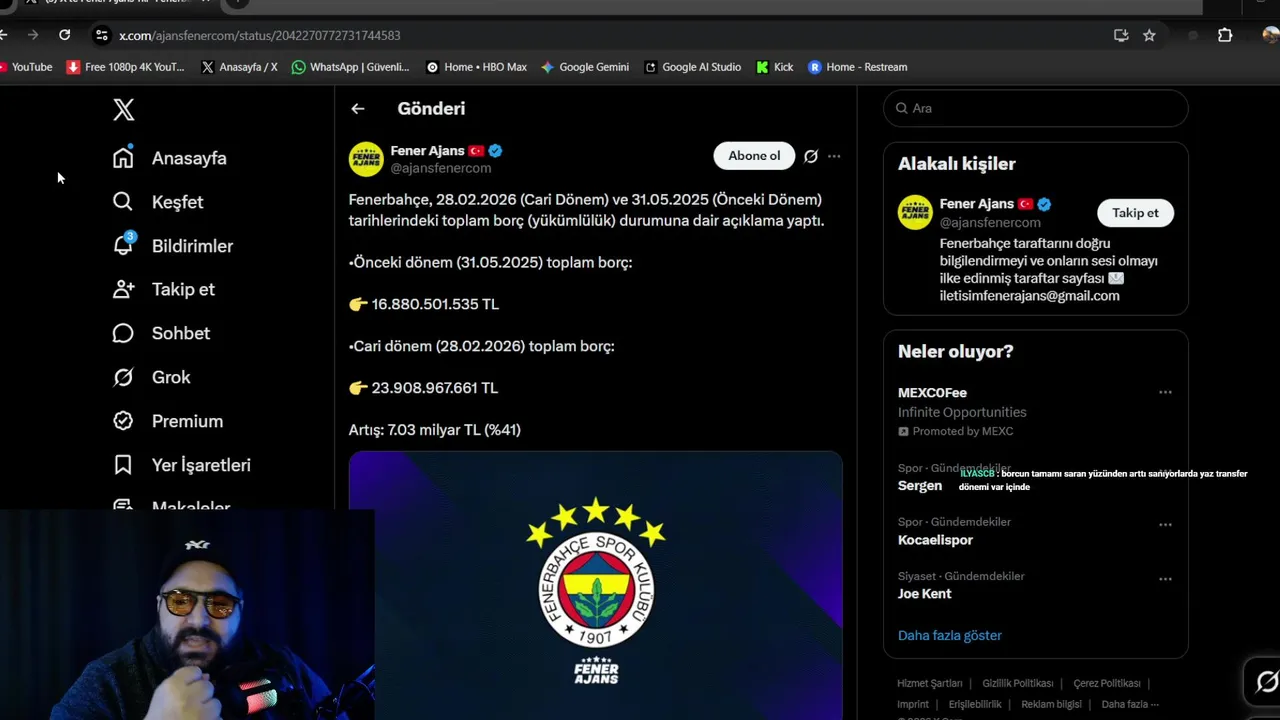This screenshot has height=720, width=1280.
Task: Click @ajansfenercom handle in post header
Action: coord(440,168)
